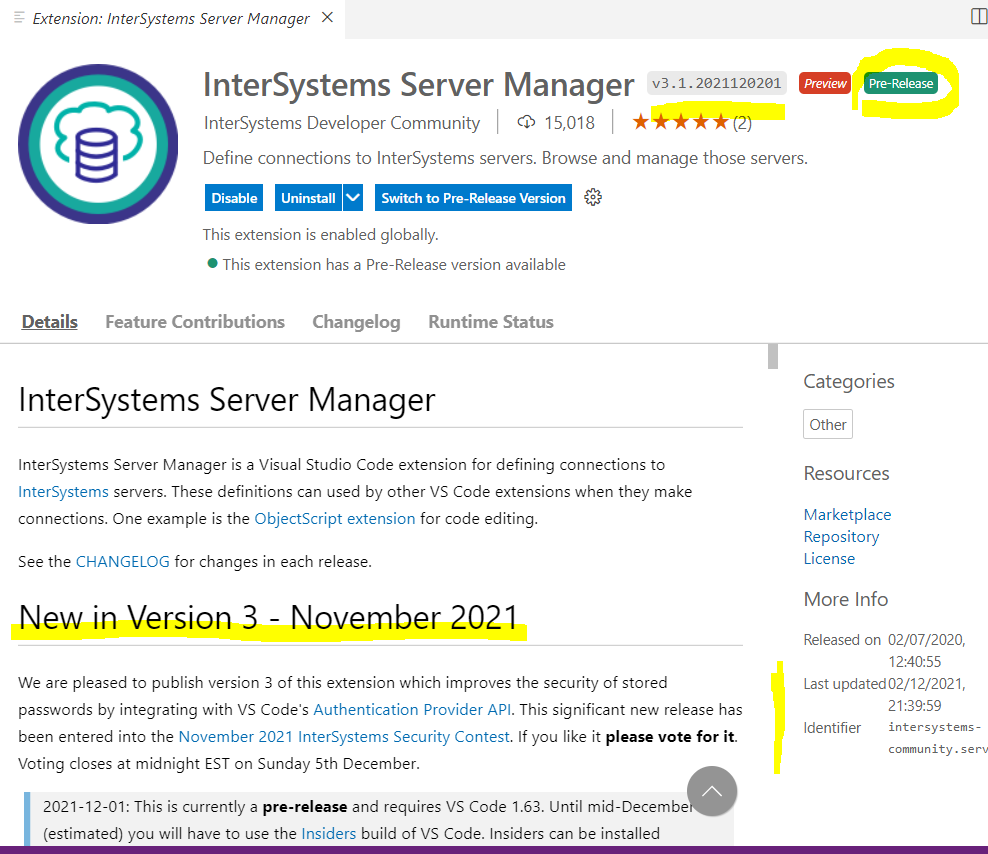Image resolution: width=988 pixels, height=854 pixels.
Task: Open the Authentication Provider API link
Action: point(412,710)
